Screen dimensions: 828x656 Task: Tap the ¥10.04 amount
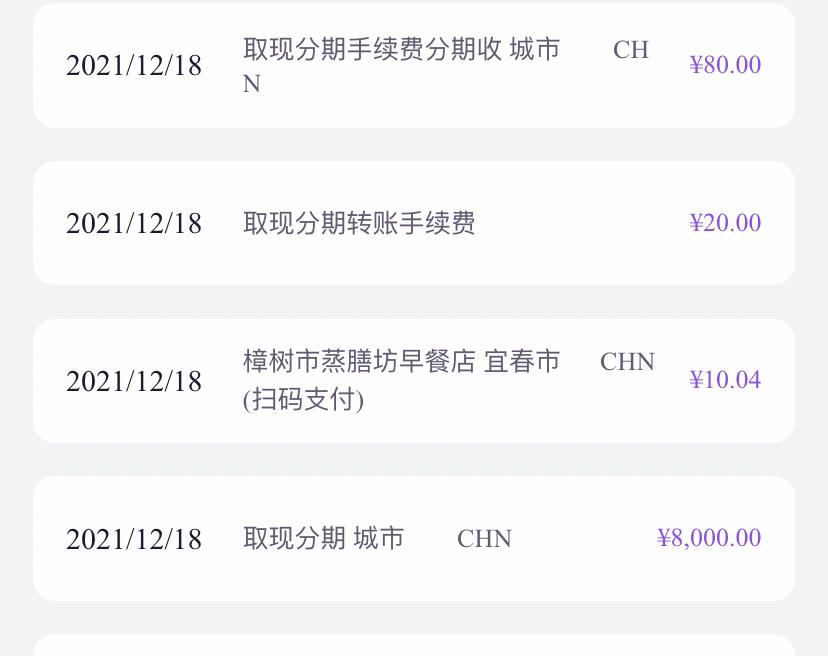[x=725, y=380]
